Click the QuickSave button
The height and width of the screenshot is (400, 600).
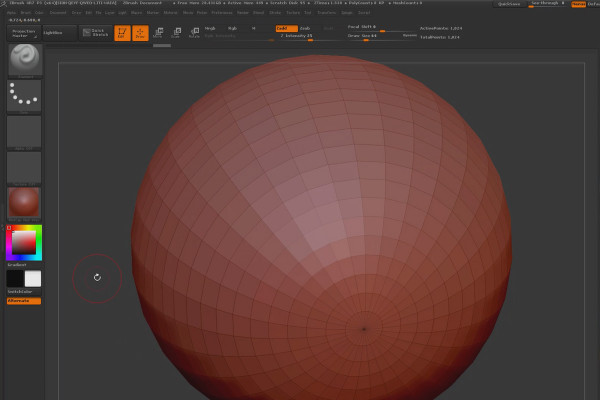(x=509, y=4)
